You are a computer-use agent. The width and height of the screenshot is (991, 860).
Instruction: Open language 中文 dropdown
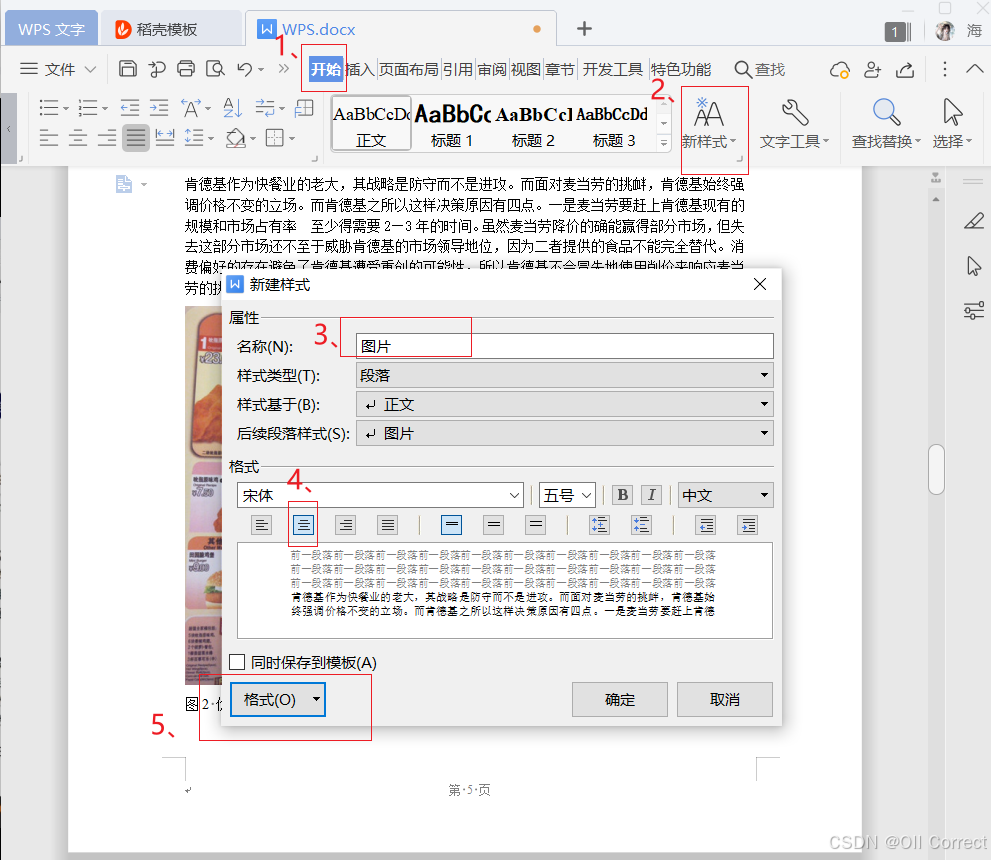726,495
